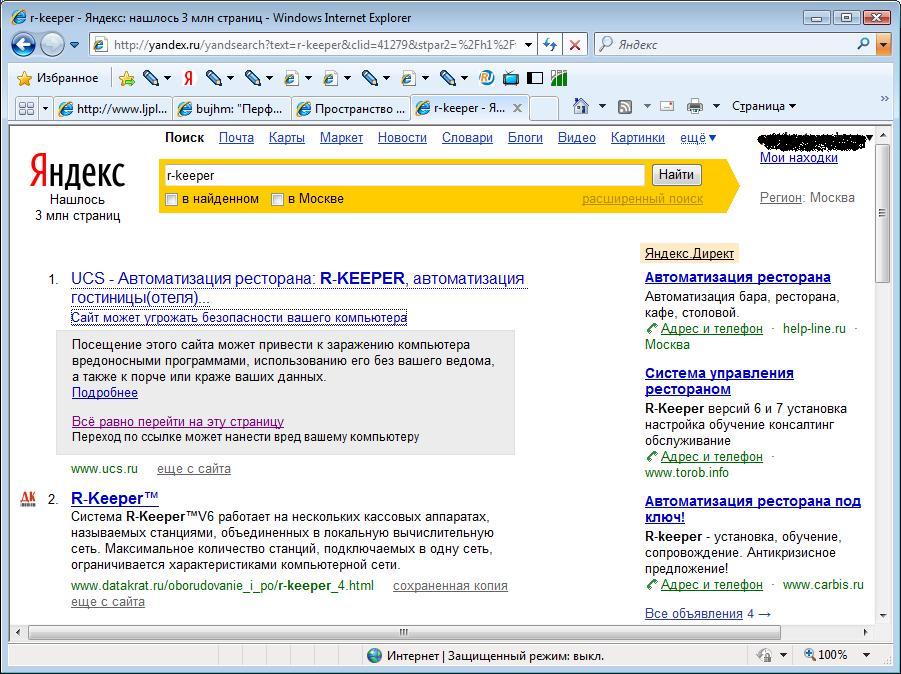Open the dropdown arrow beside RSS icon
The image size is (901, 674).
point(647,106)
